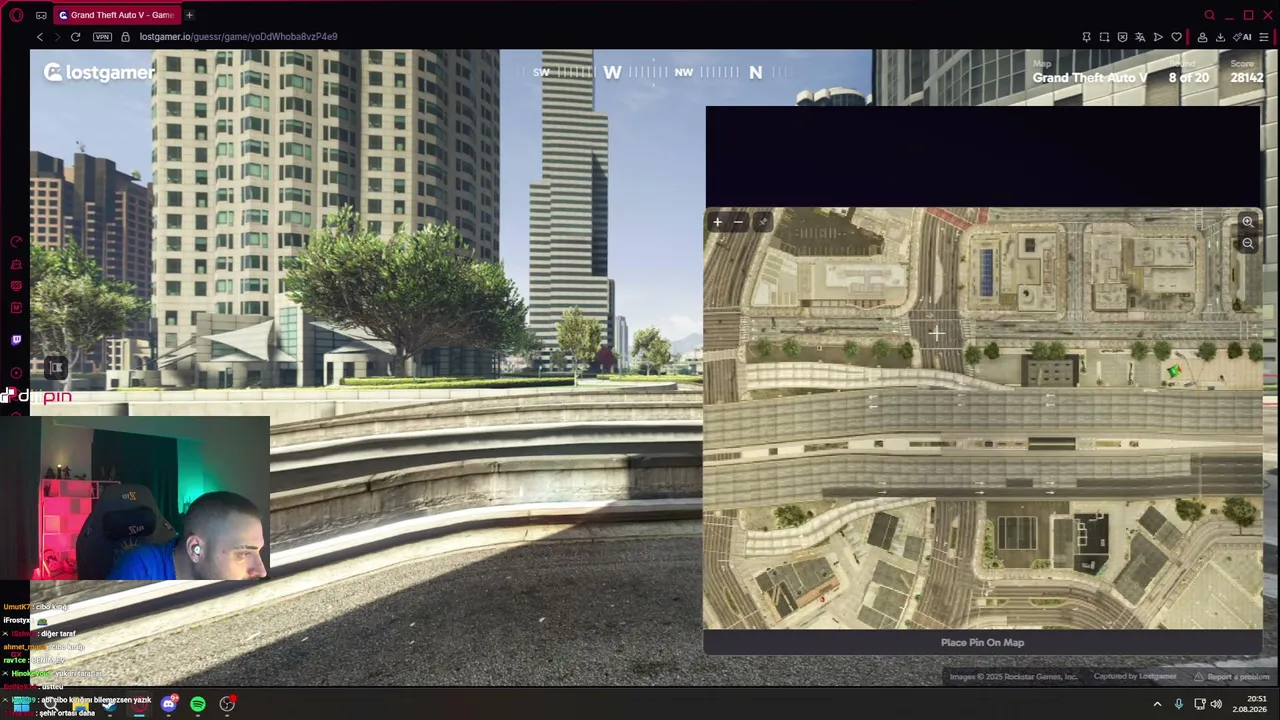Open the send/flow arrow icon in toolbar
The height and width of the screenshot is (720, 1280).
1158,37
